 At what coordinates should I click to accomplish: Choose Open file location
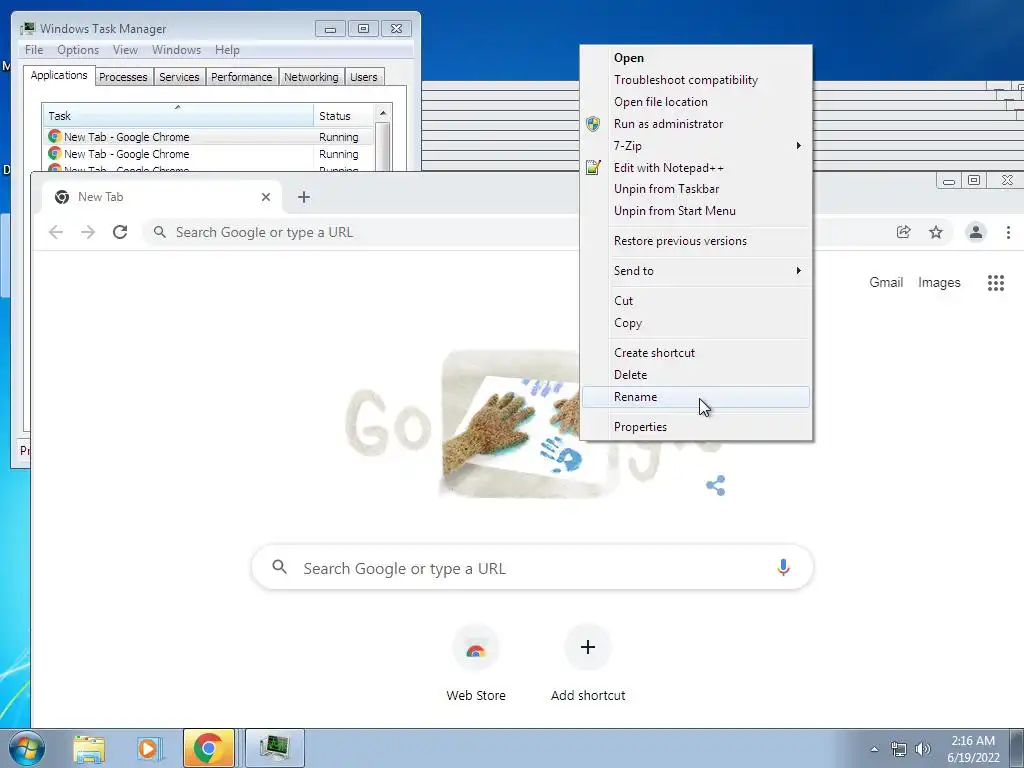pos(696,102)
